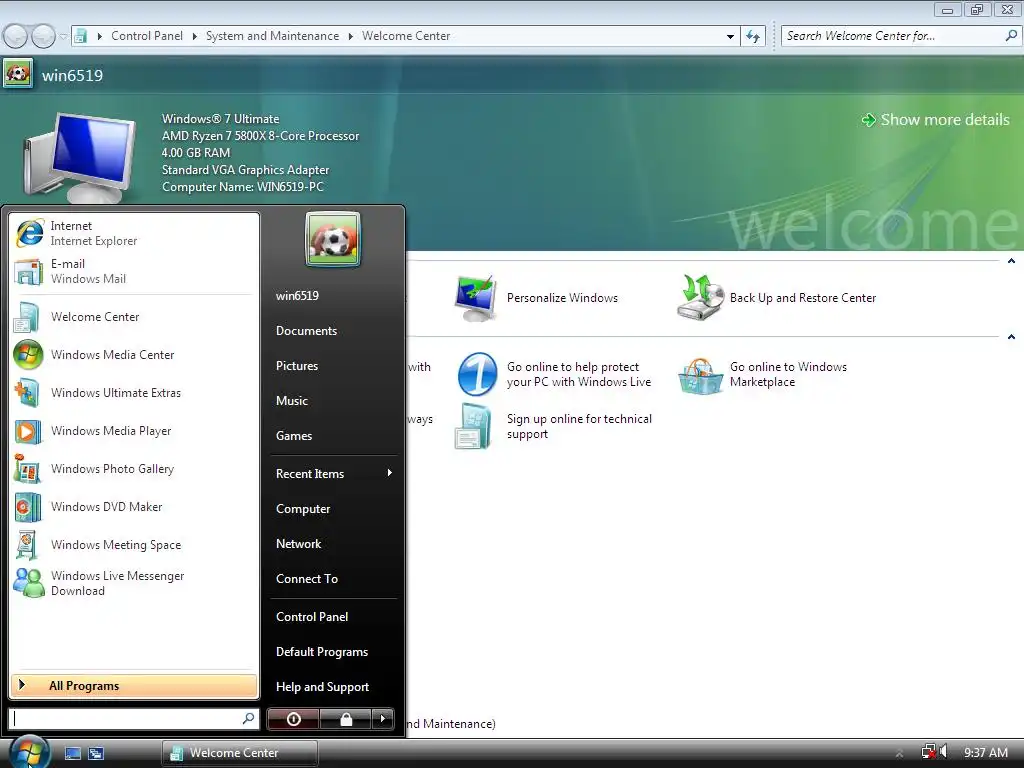Click the Forward navigation button
This screenshot has height=768, width=1024.
click(44, 37)
